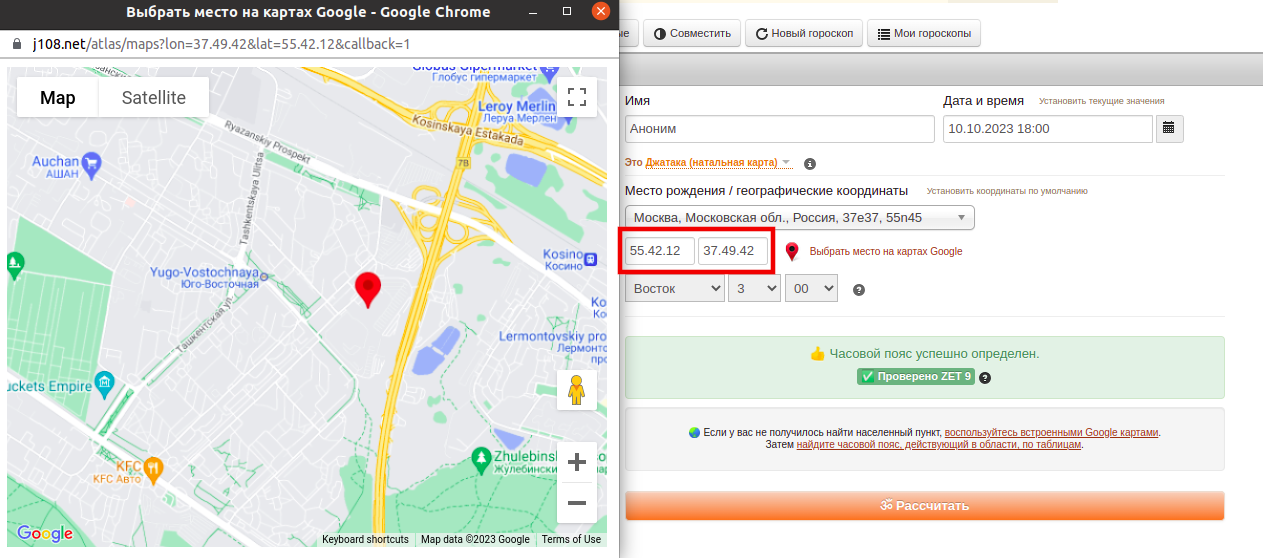
Task: Open the Москва birthplace dropdown
Action: pyautogui.click(x=799, y=217)
